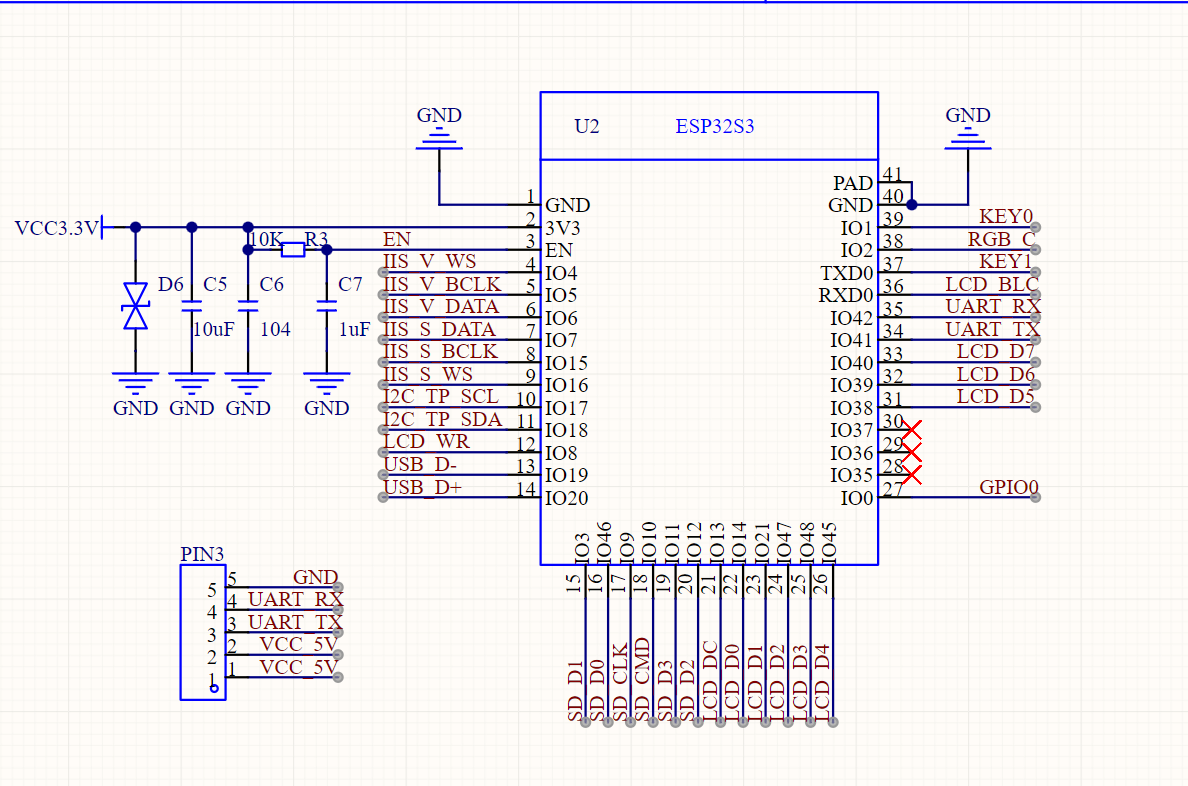
Task: Select the IIS_S_WS net label
Action: 428,374
